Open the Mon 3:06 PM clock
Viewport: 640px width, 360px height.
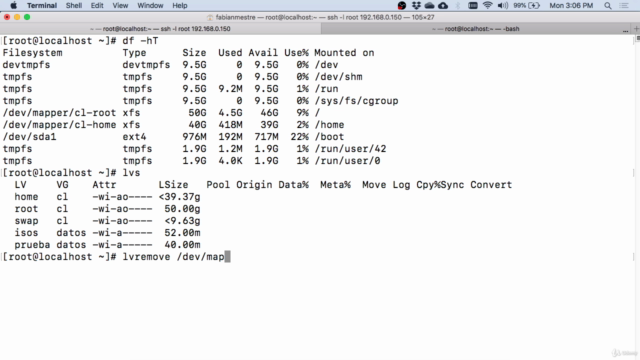click(571, 5)
